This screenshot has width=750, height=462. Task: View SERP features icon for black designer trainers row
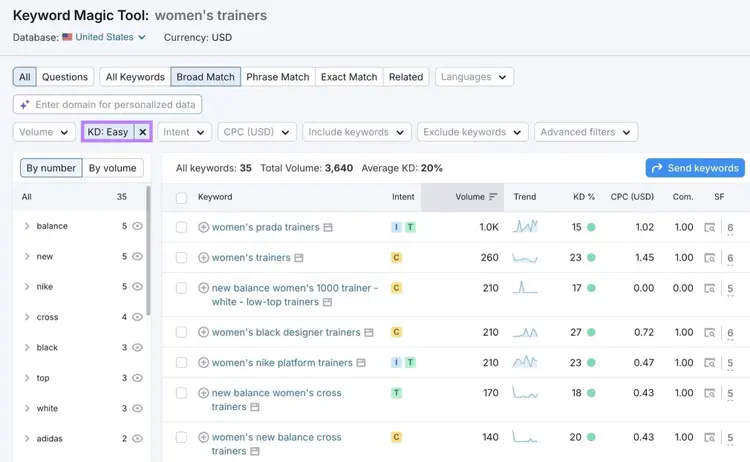710,332
